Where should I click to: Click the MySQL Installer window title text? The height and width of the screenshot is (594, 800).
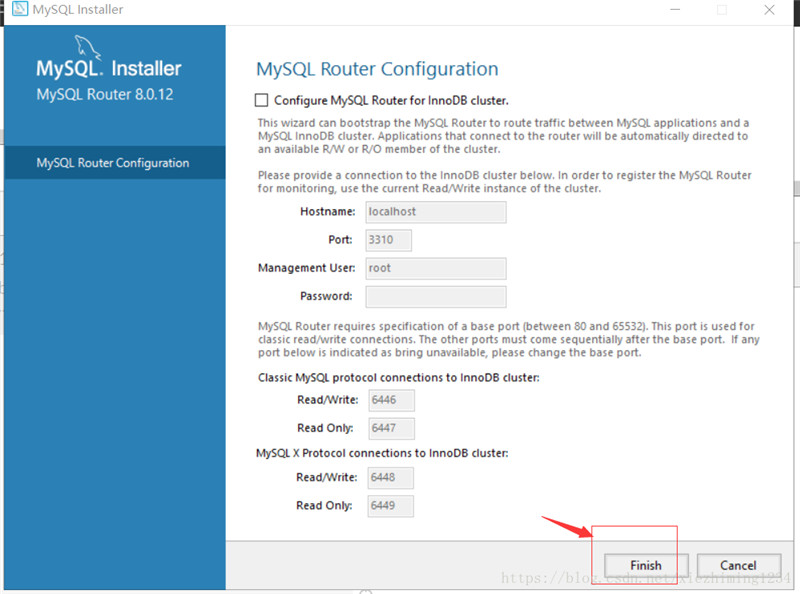[78, 10]
